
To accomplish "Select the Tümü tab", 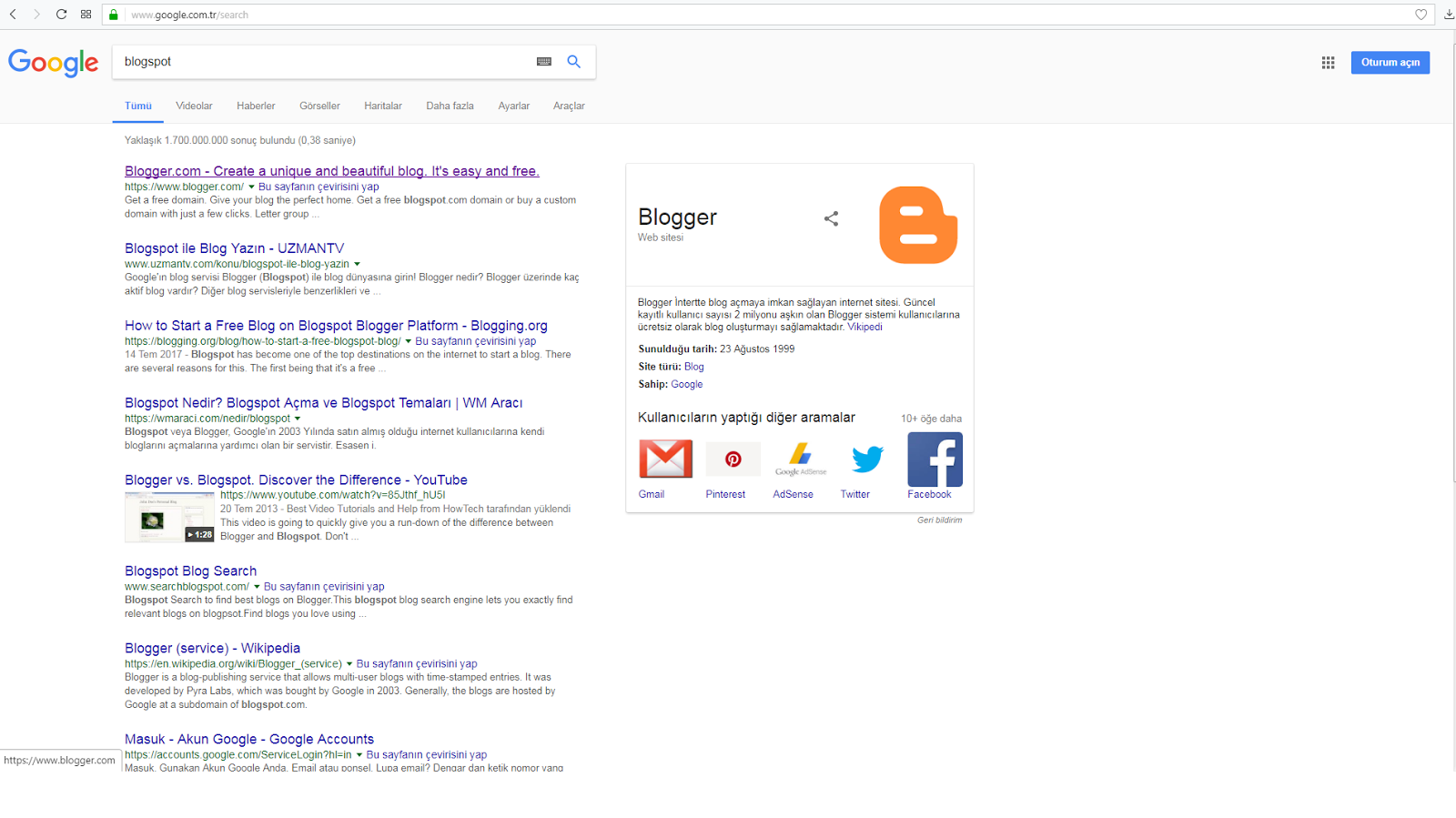I will [138, 106].
